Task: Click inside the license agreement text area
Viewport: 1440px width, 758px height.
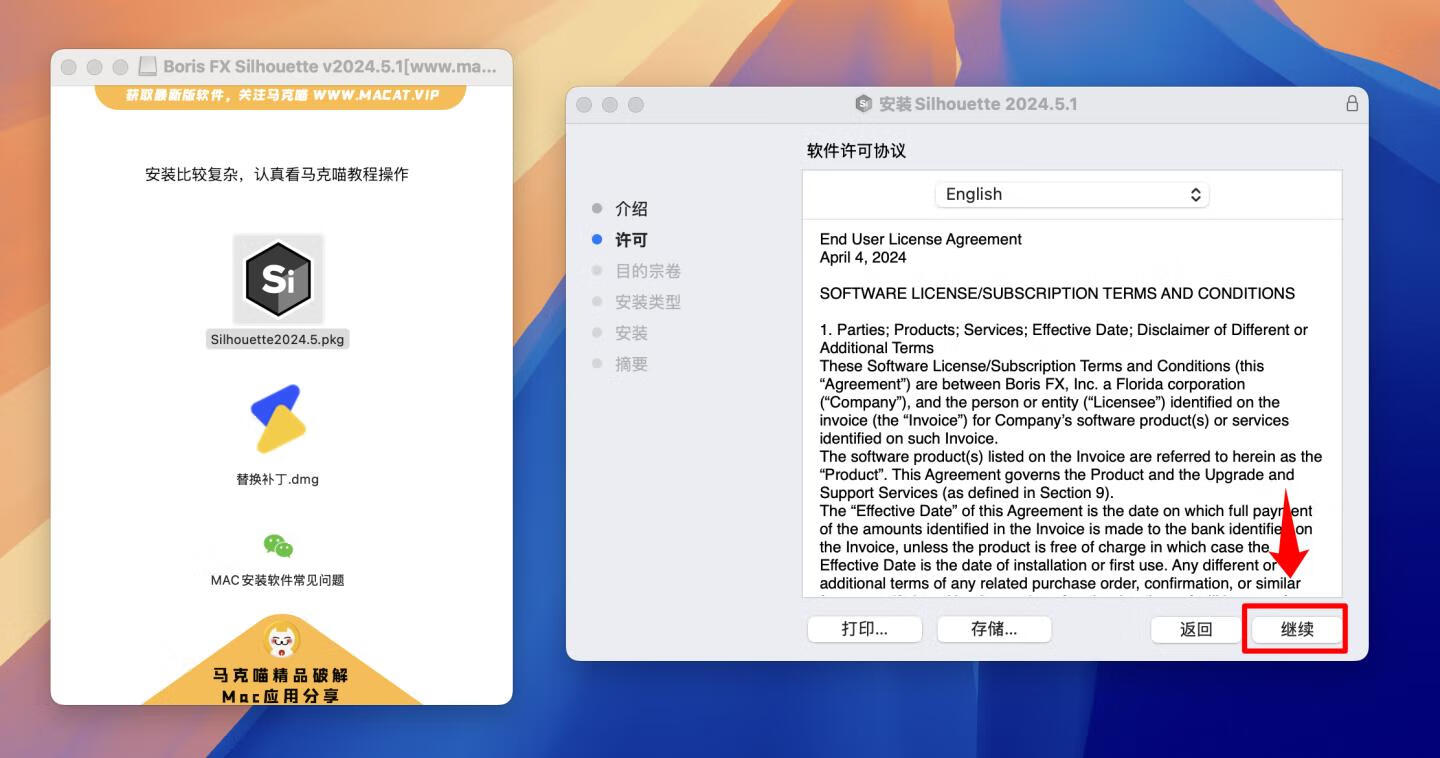Action: (1072, 408)
